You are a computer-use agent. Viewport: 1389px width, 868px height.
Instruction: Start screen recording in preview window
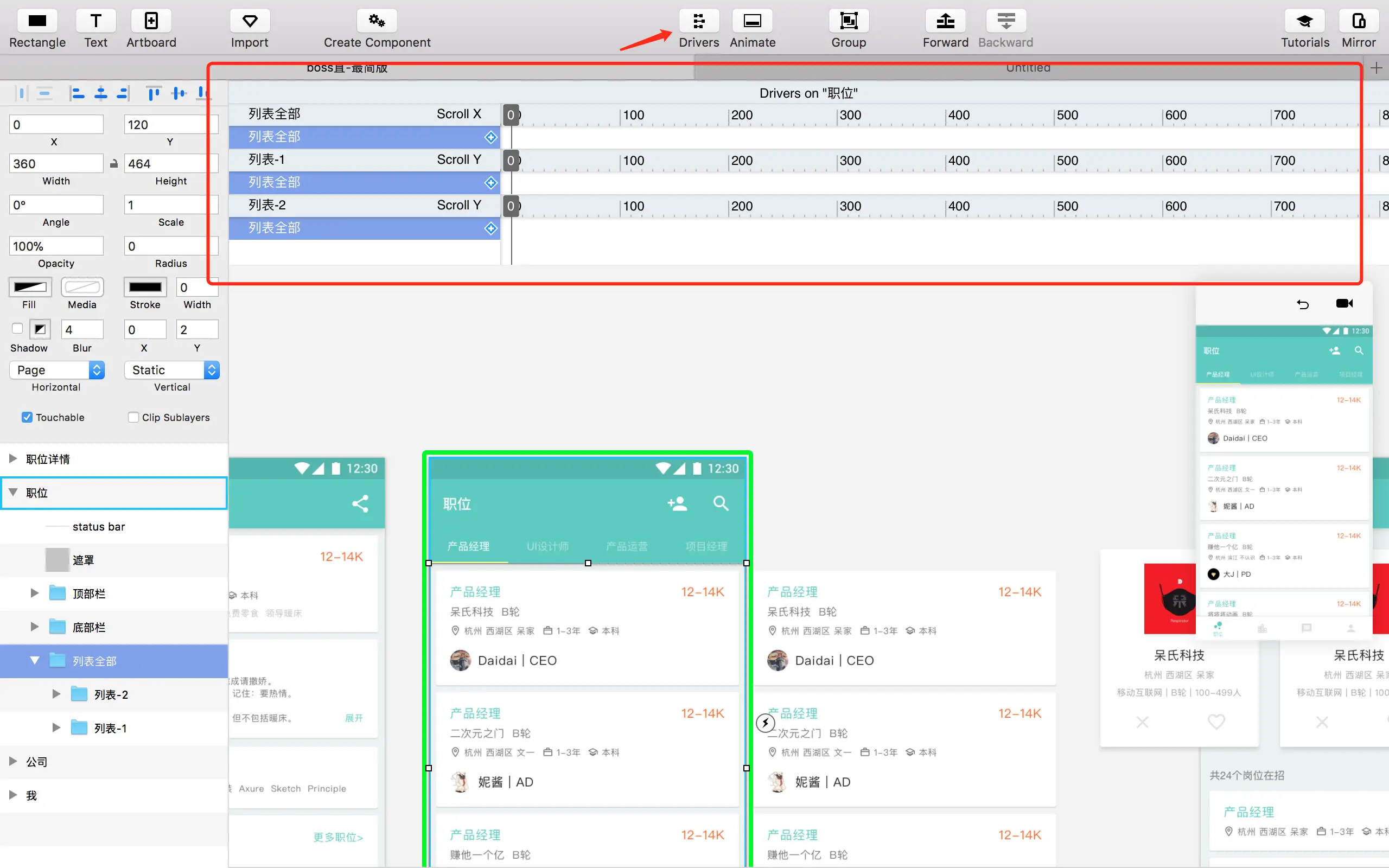(x=1344, y=304)
